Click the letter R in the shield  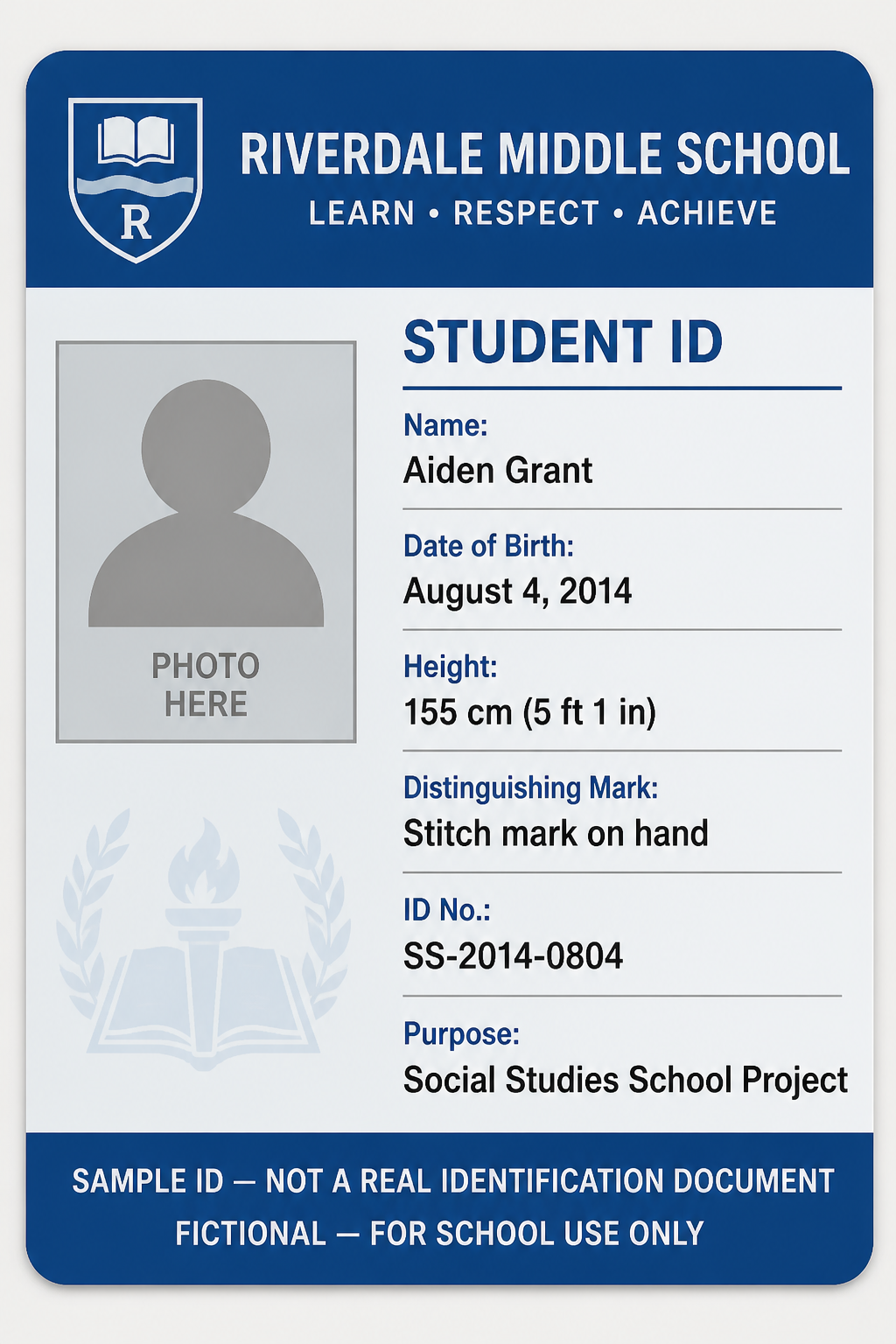(x=136, y=222)
